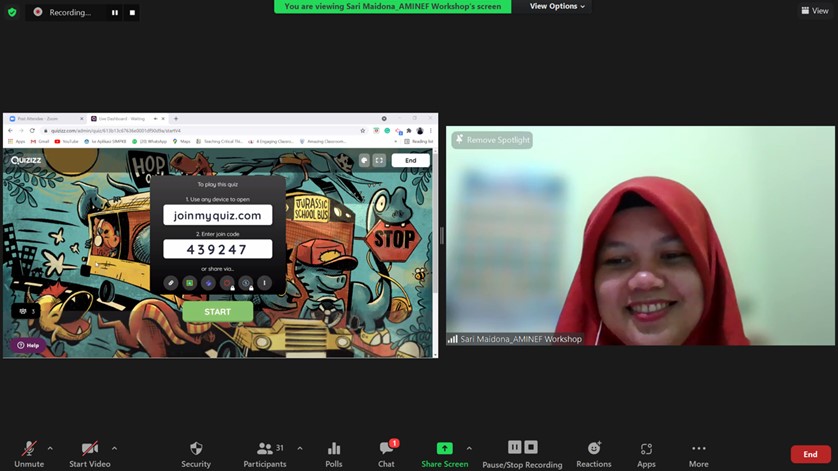Open the browser profile avatar
Viewport: 838px width, 471px height.
(420, 130)
